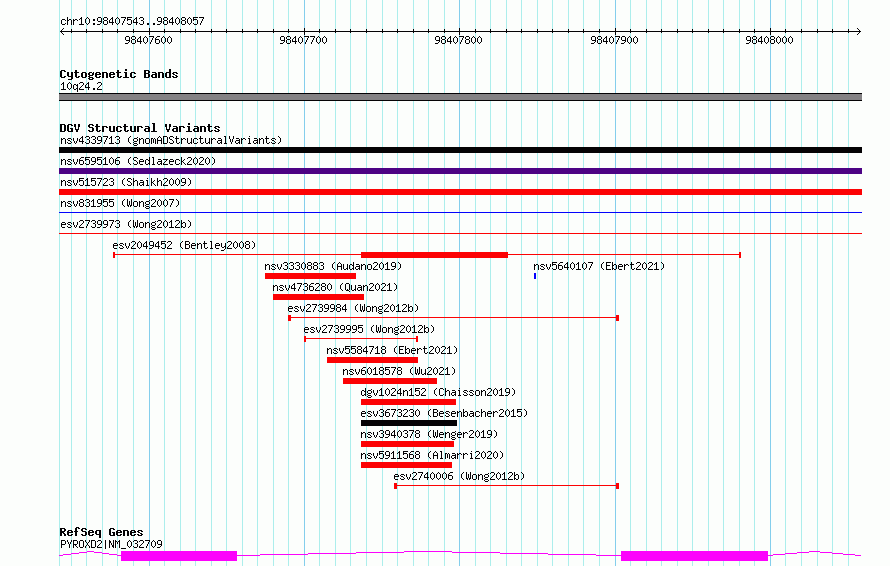Click ruler position 98408000
This screenshot has height=566, width=890.
coord(769,40)
